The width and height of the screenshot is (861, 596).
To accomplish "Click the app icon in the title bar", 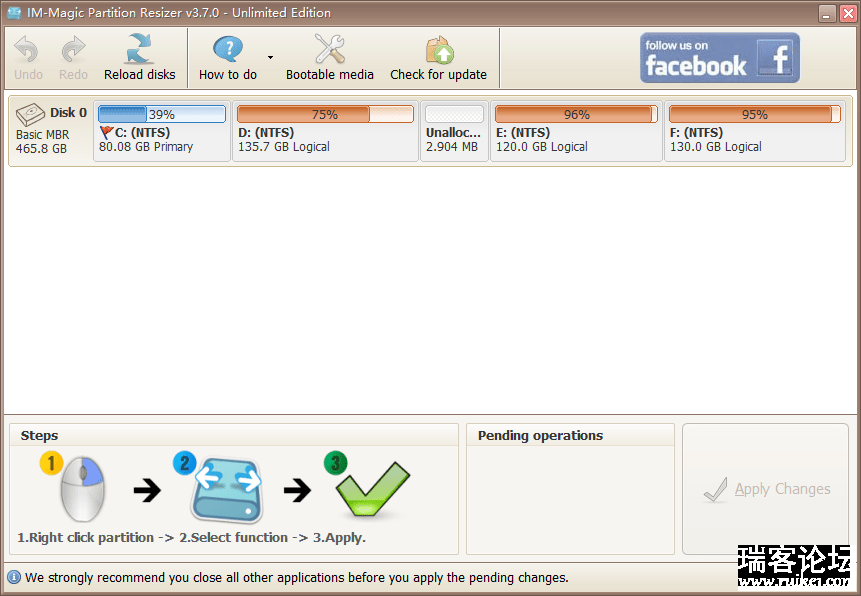I will [14, 13].
